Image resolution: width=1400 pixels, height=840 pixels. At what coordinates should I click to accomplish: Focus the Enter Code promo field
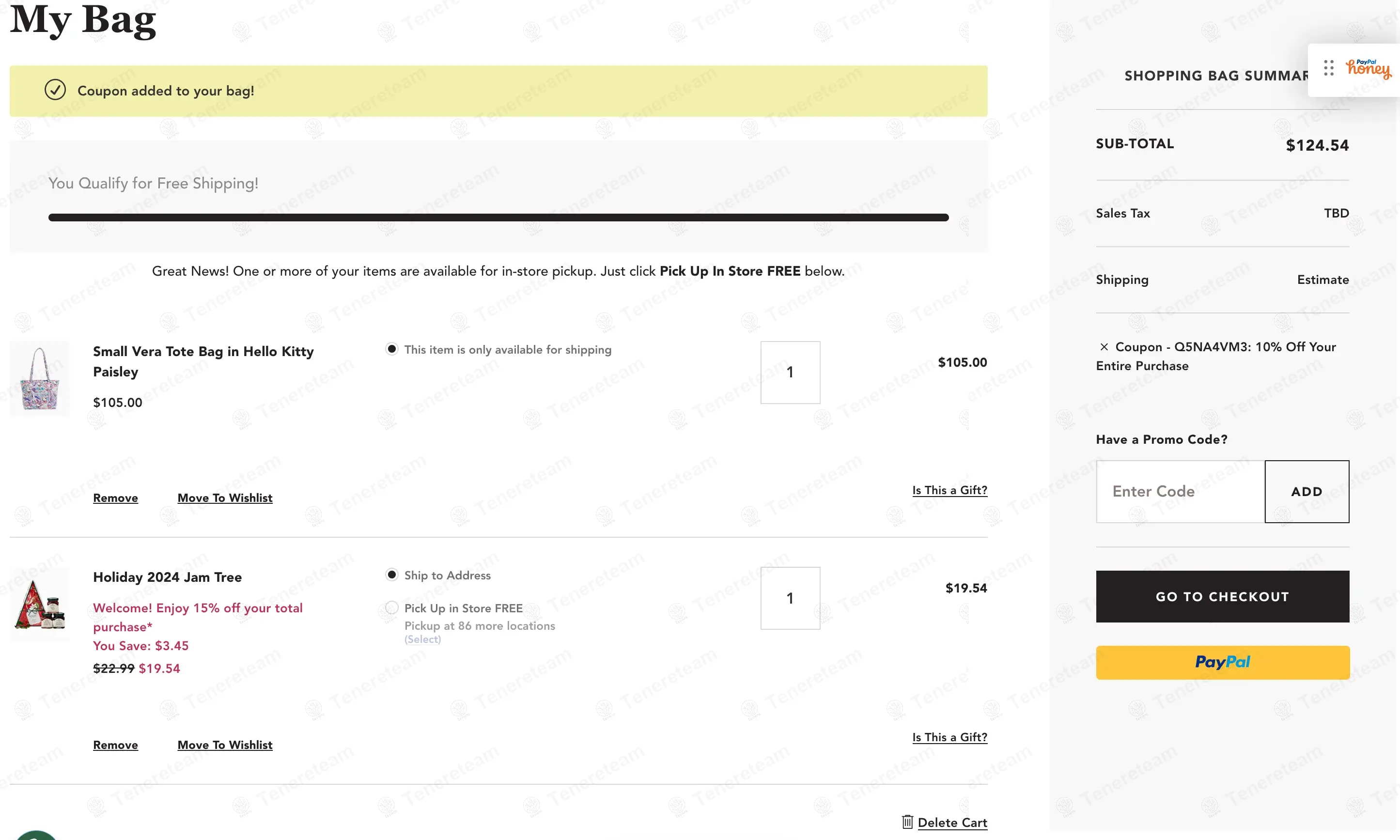[1180, 491]
